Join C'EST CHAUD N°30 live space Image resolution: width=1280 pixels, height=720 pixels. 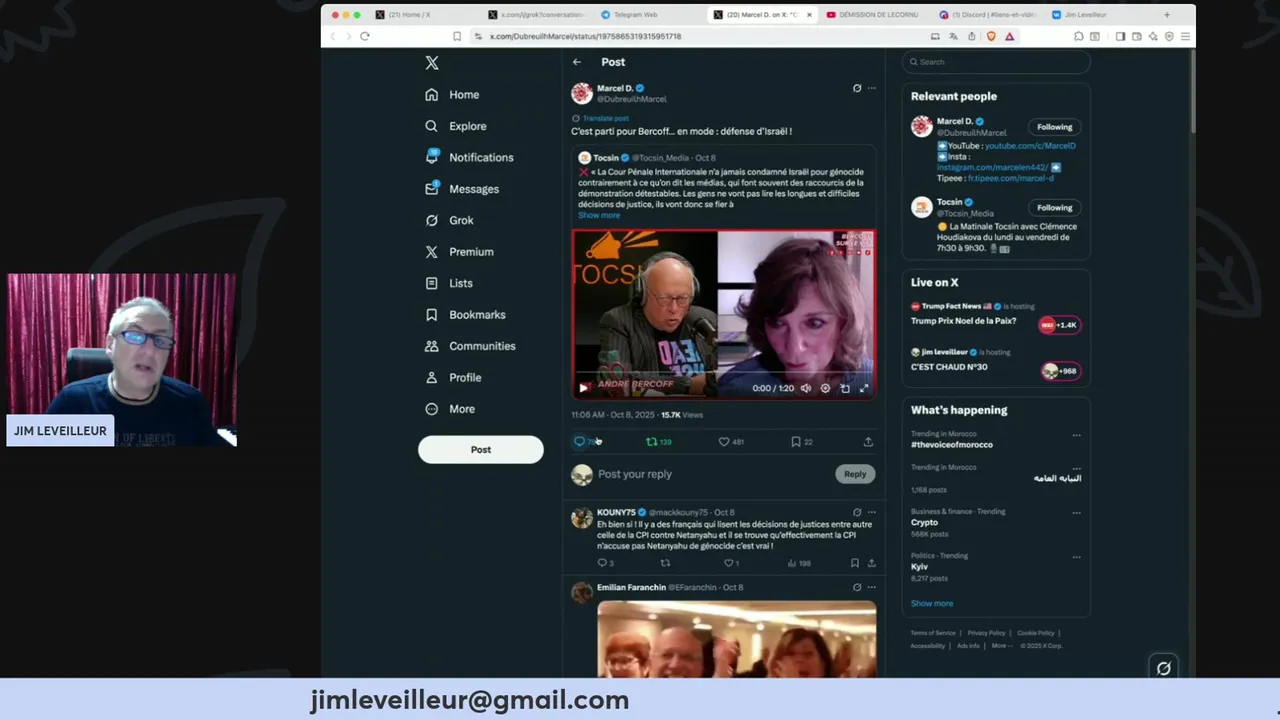pos(1060,371)
